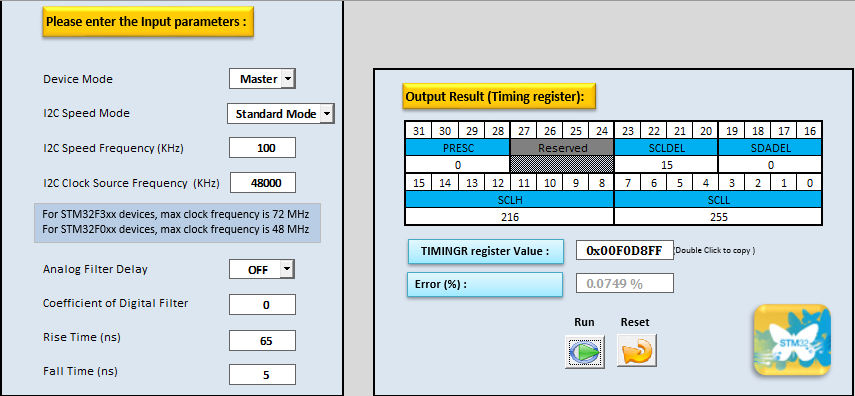Screen dimensions: 855x396
Task: Click the STM32F3xx max clock frequency note
Action: coord(176,213)
